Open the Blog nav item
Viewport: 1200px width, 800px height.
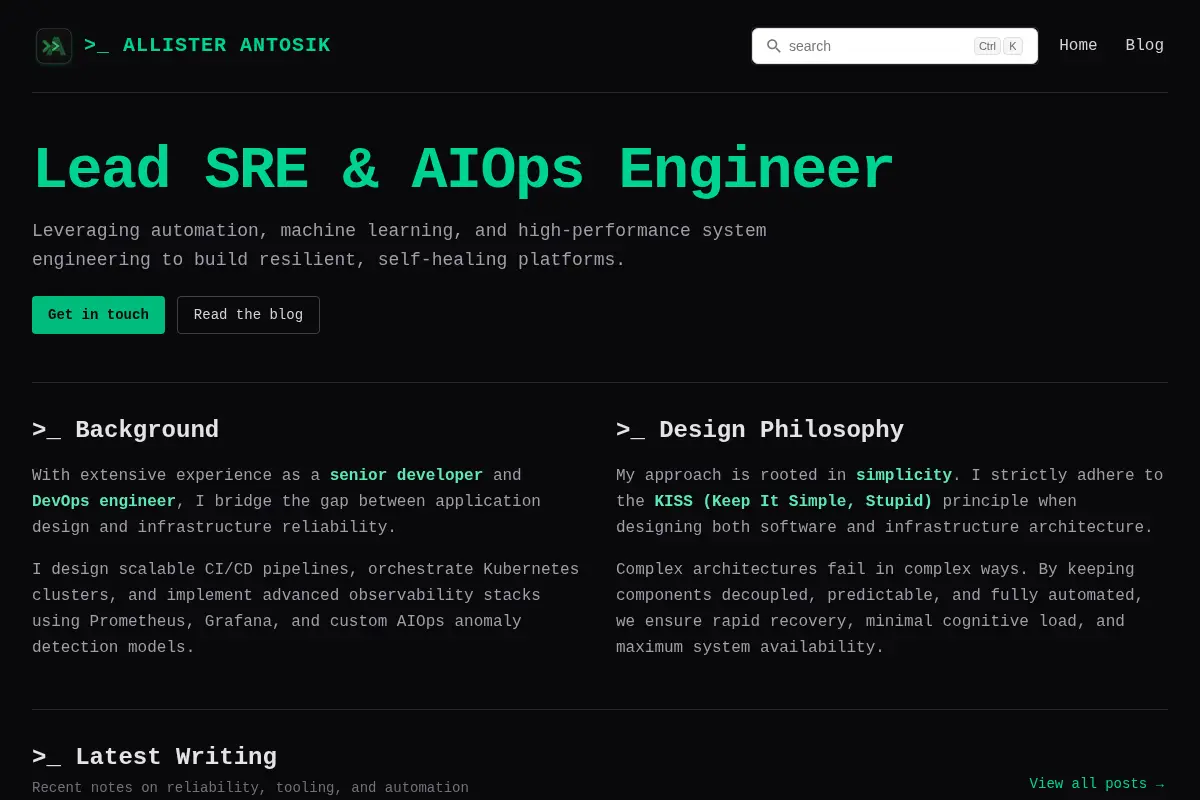click(1145, 46)
